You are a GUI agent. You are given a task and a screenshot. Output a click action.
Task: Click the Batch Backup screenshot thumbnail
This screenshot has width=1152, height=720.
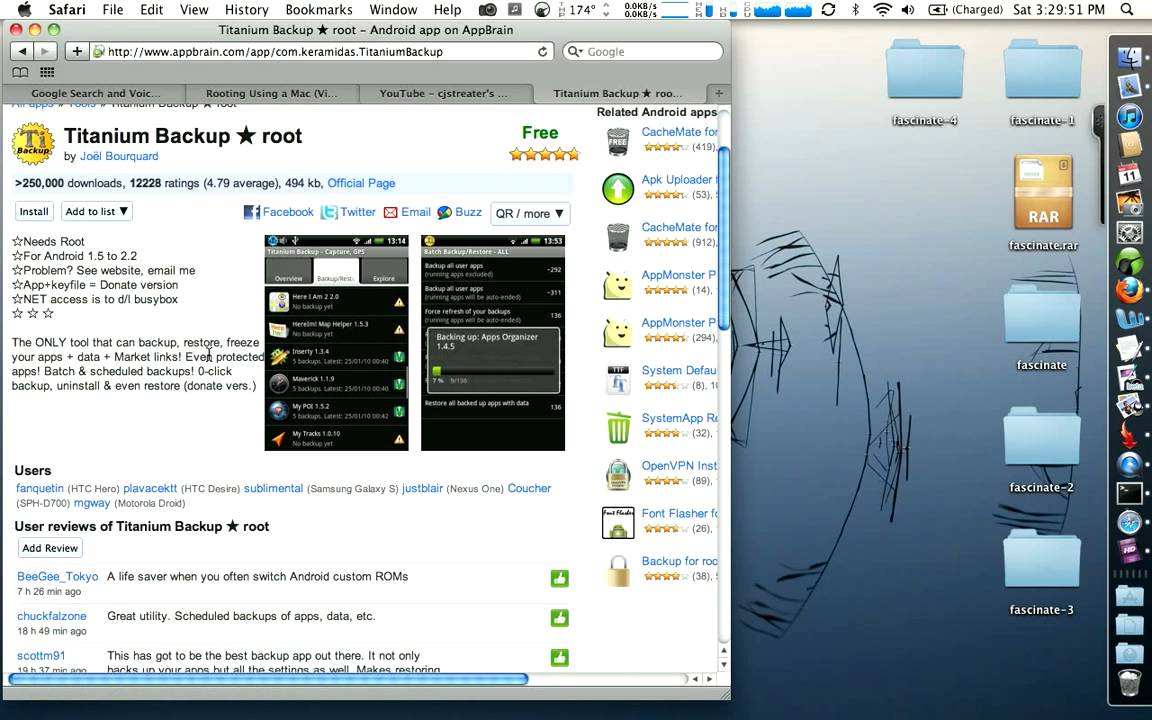pos(493,342)
